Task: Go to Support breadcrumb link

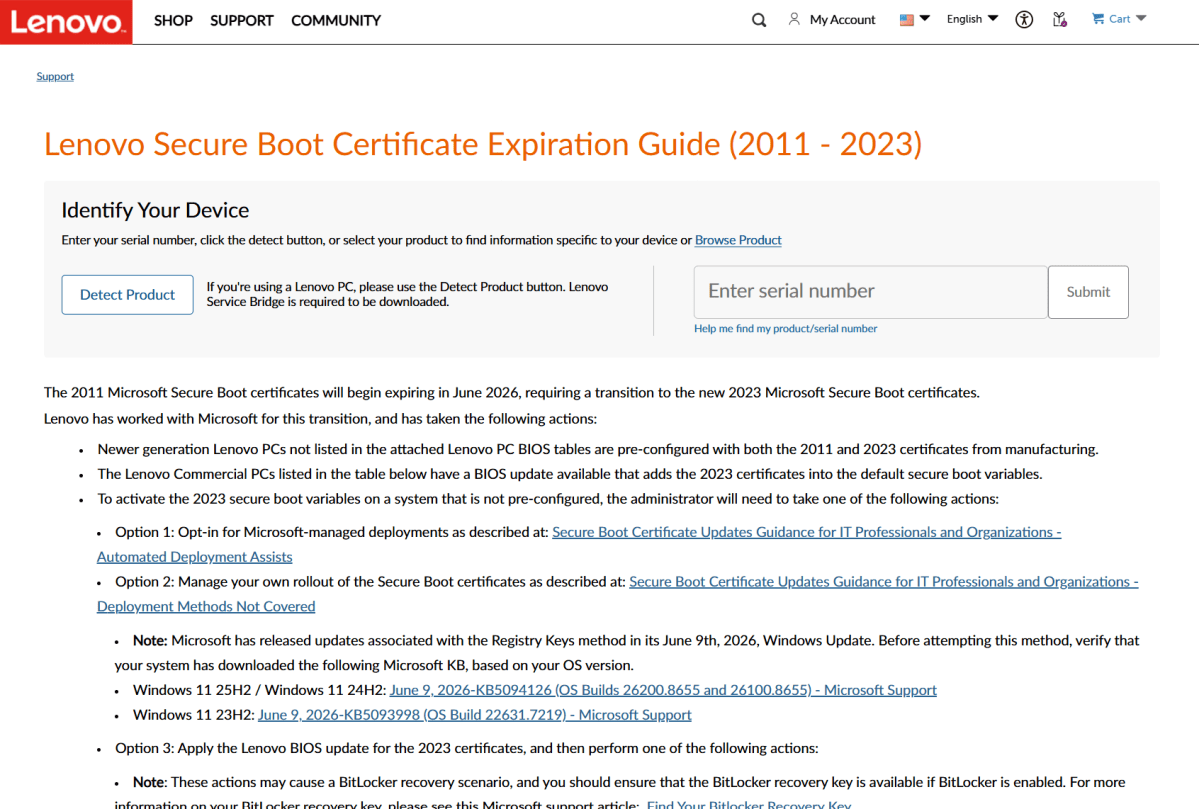Action: point(55,76)
